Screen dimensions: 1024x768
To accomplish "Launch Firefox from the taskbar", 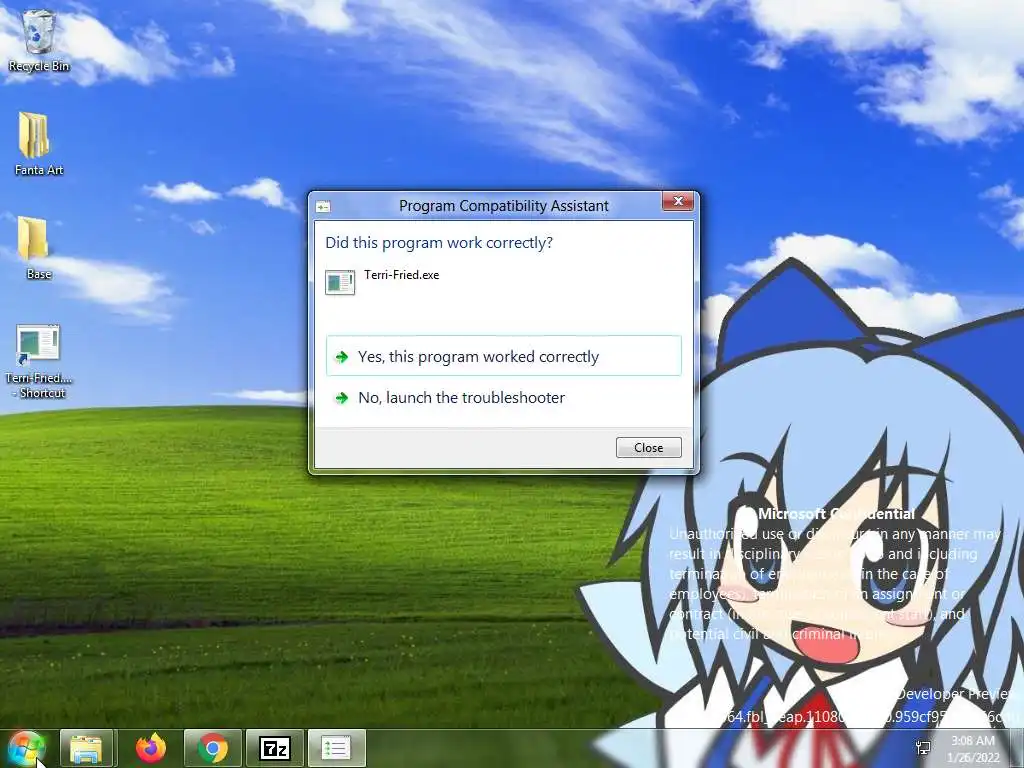I will click(x=150, y=748).
